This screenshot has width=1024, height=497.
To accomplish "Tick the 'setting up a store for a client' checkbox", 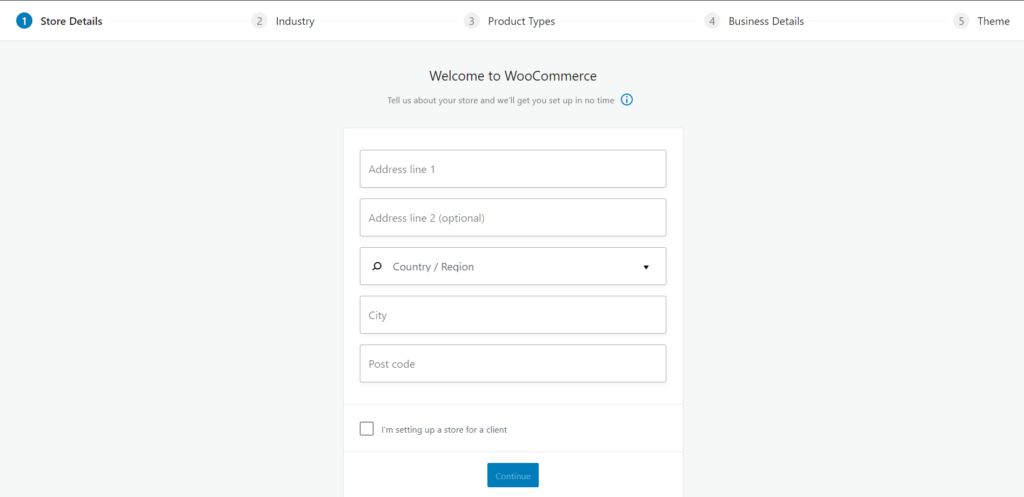I will pos(367,429).
